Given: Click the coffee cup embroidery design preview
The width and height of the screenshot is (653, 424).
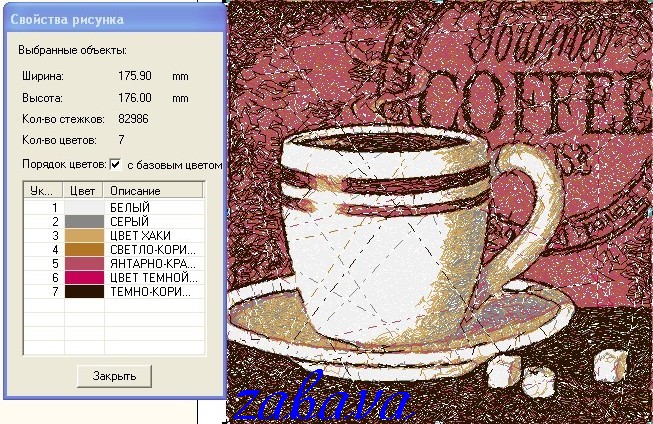Looking at the screenshot, I should [440, 212].
